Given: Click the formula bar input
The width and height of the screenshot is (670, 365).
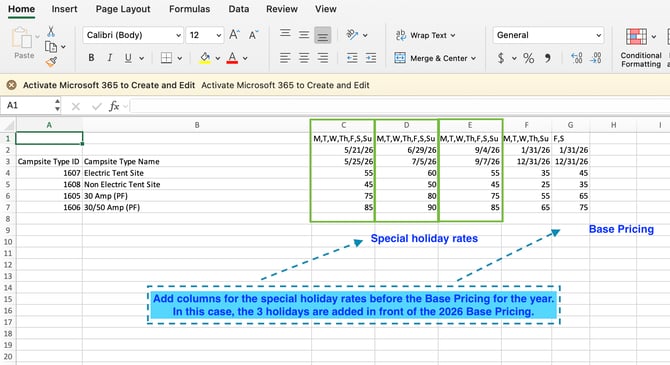Looking at the screenshot, I should tap(400, 106).
